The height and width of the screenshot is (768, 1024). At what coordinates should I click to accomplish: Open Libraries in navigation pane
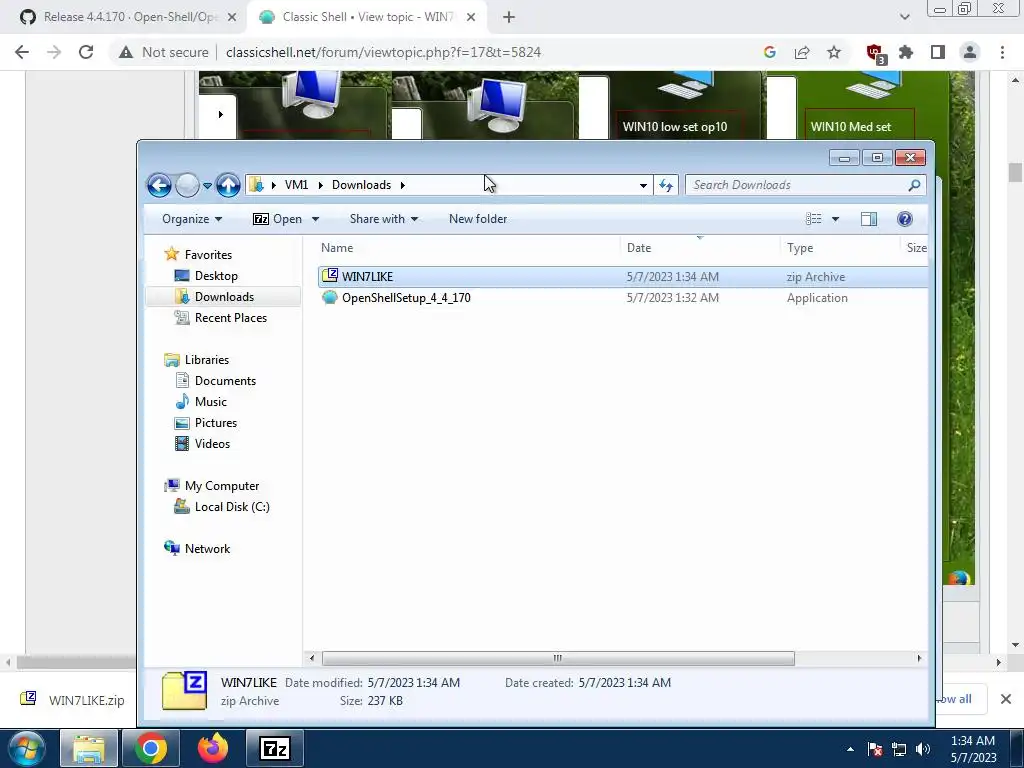click(x=206, y=360)
